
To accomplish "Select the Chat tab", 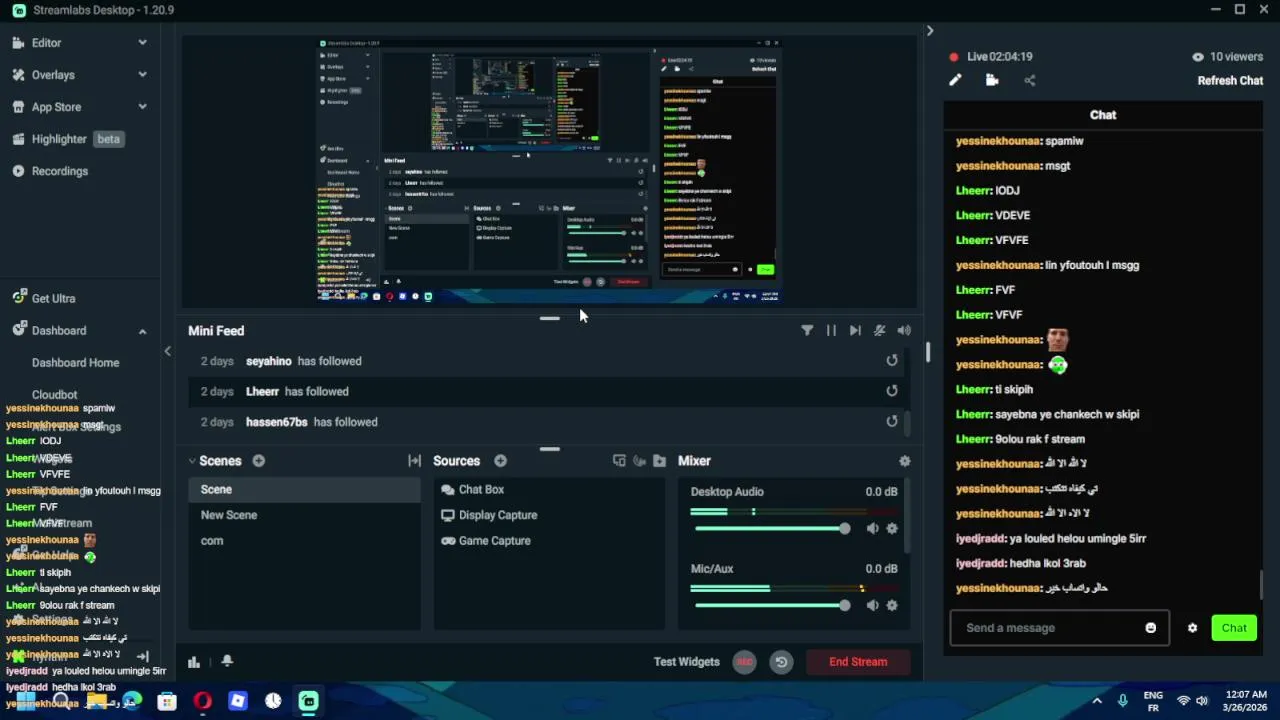I will pyautogui.click(x=1103, y=115).
